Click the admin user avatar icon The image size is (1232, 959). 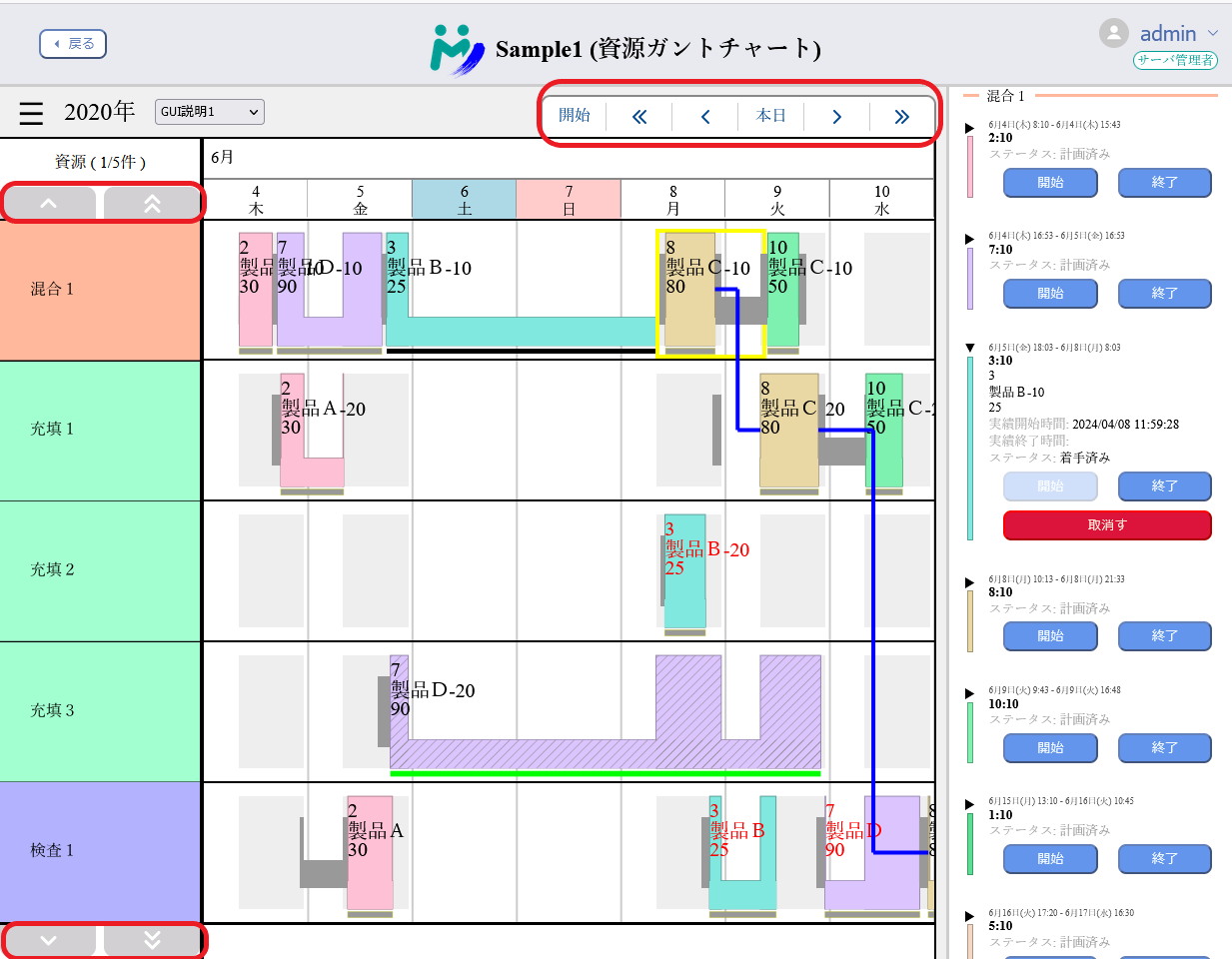click(1113, 32)
